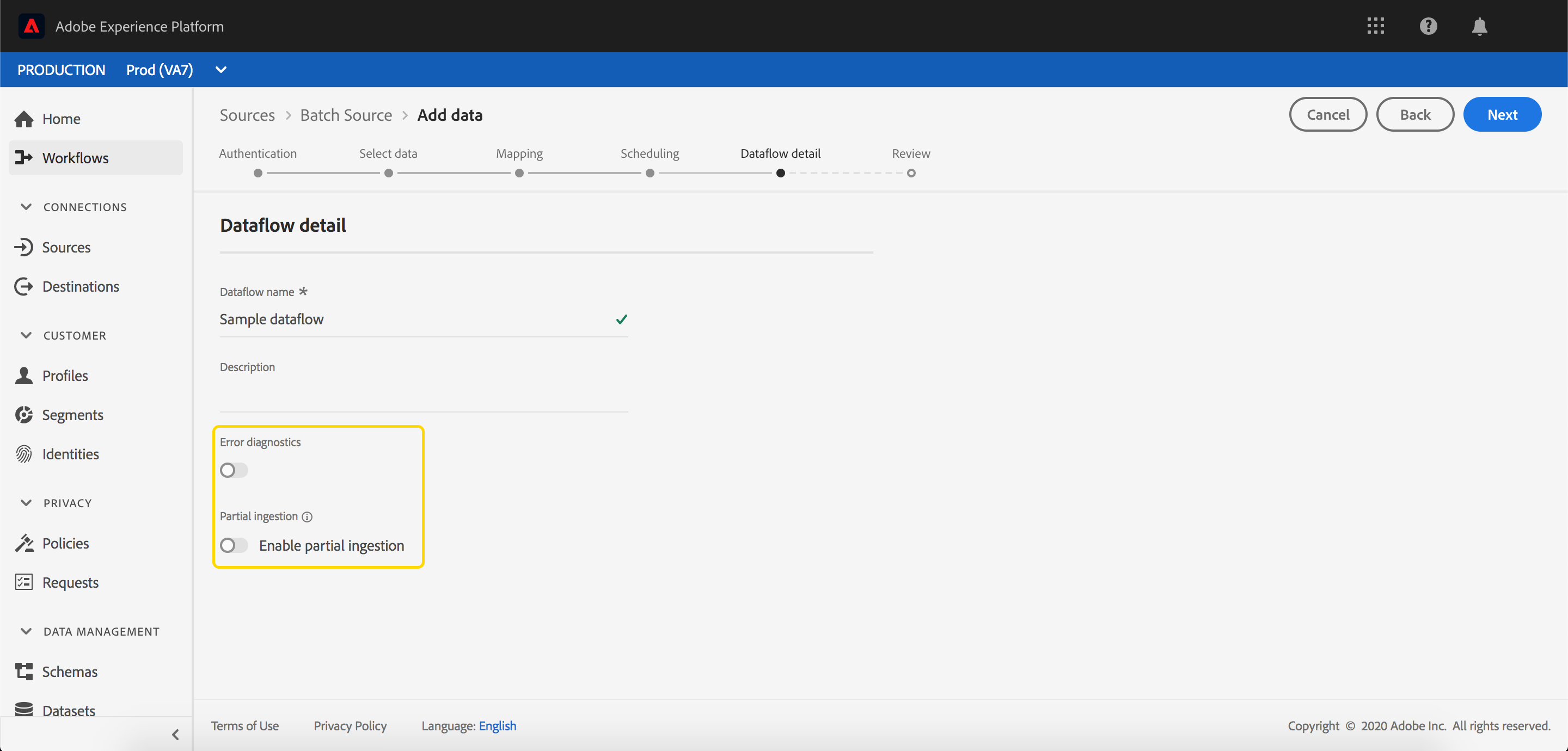
Task: Click the partial ingestion info icon
Action: (x=308, y=516)
